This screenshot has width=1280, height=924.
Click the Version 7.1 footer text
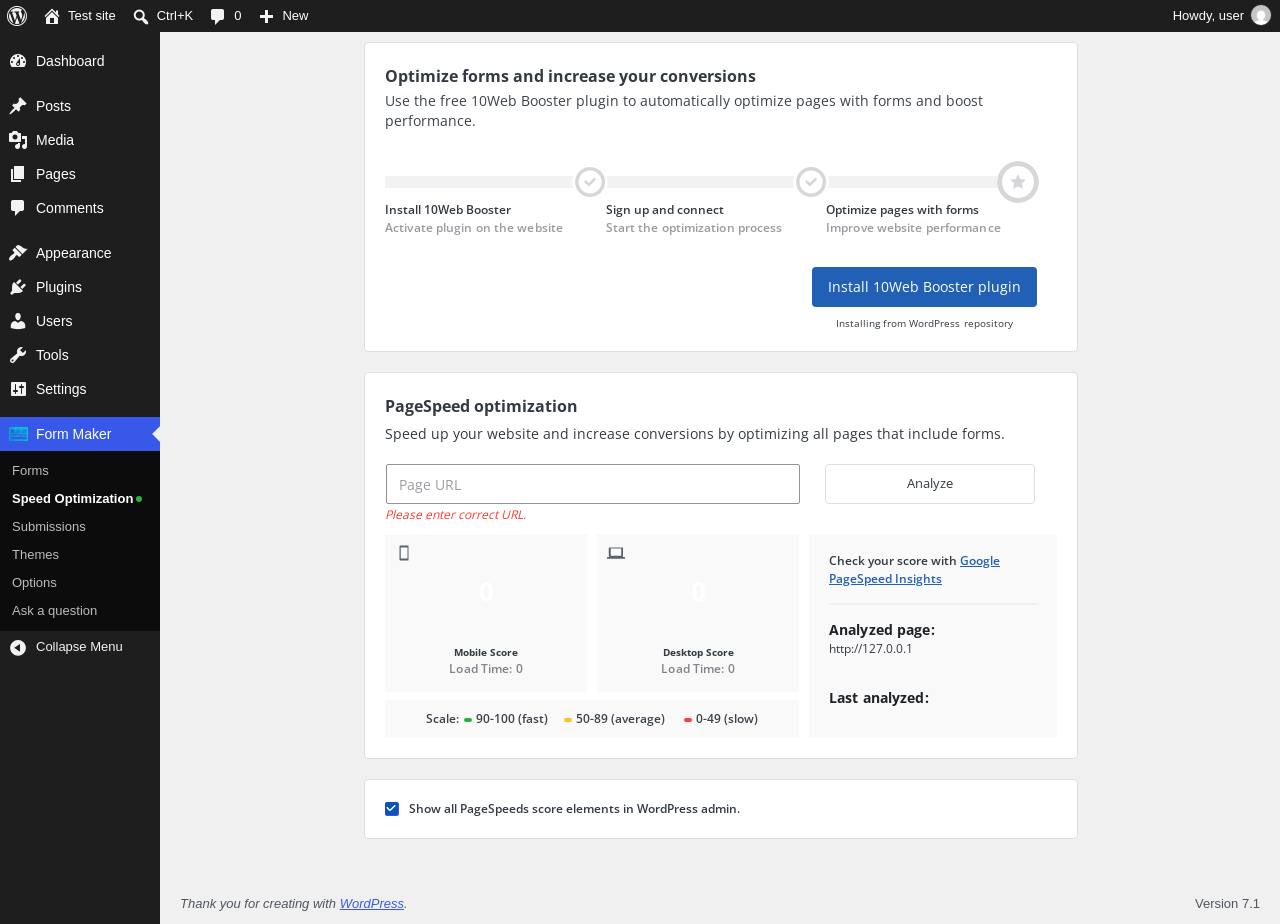tap(1227, 903)
